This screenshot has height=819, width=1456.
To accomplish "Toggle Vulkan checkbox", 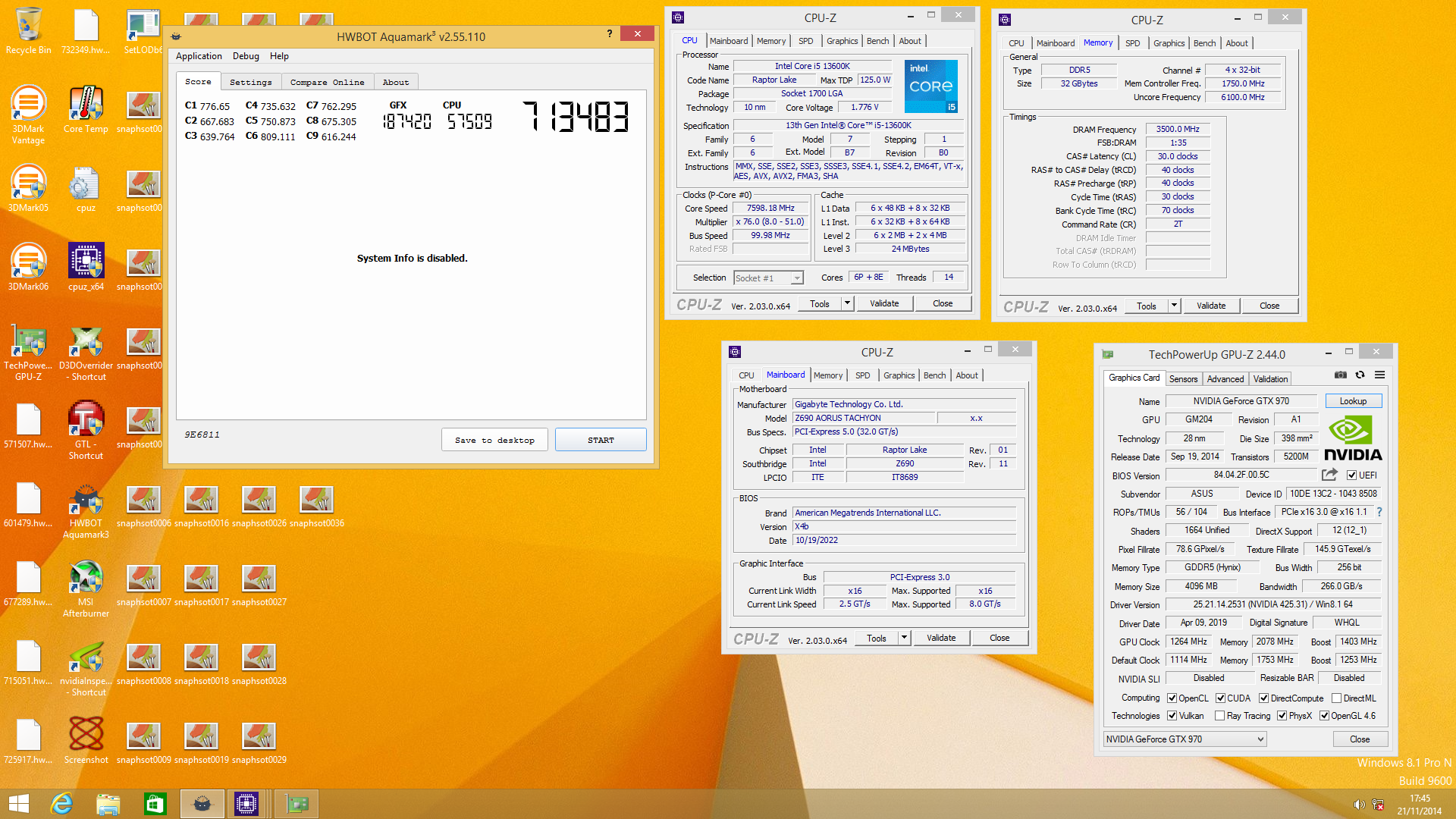I will click(1172, 716).
